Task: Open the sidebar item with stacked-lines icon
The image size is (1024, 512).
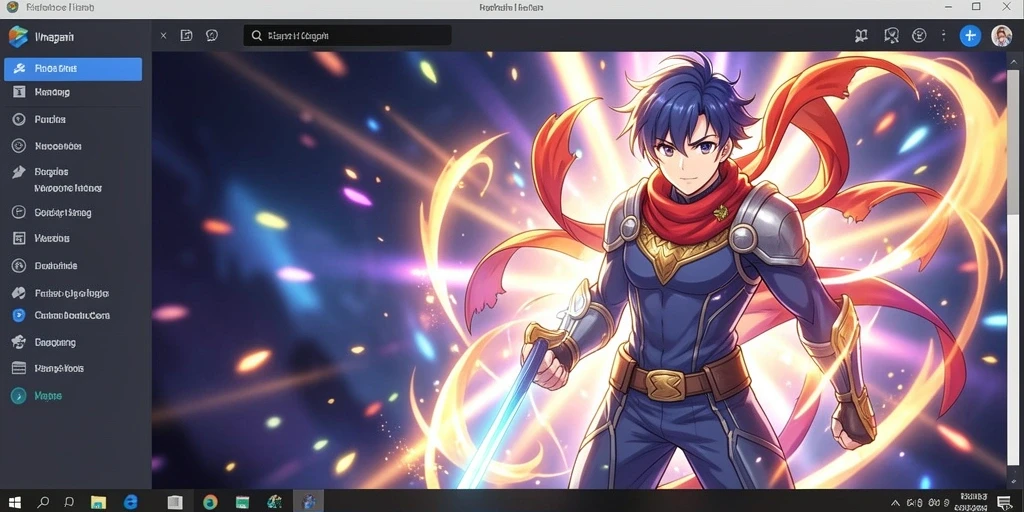Action: tap(73, 368)
